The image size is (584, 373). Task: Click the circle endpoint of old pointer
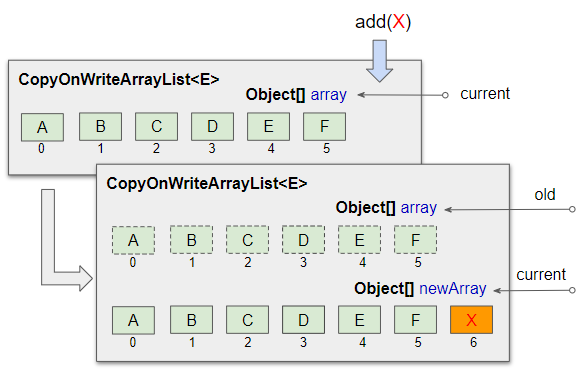pyautogui.click(x=572, y=209)
